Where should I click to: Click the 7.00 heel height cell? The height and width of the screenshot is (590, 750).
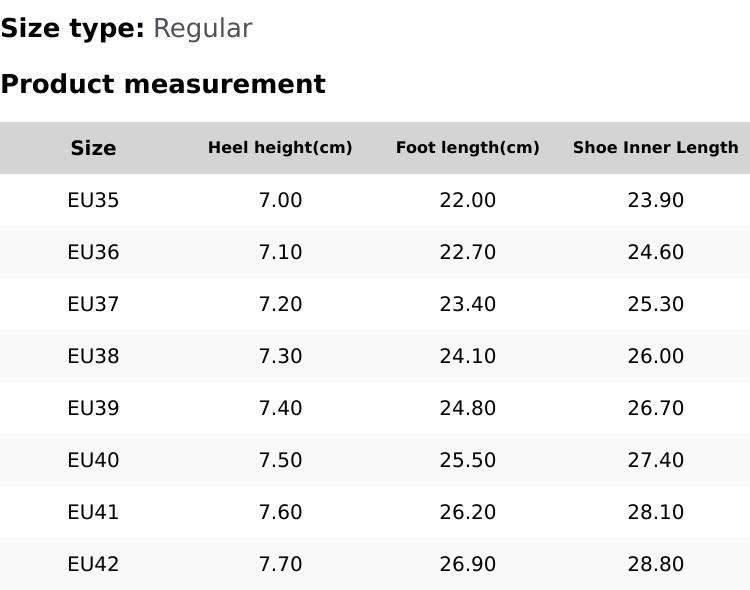280,200
